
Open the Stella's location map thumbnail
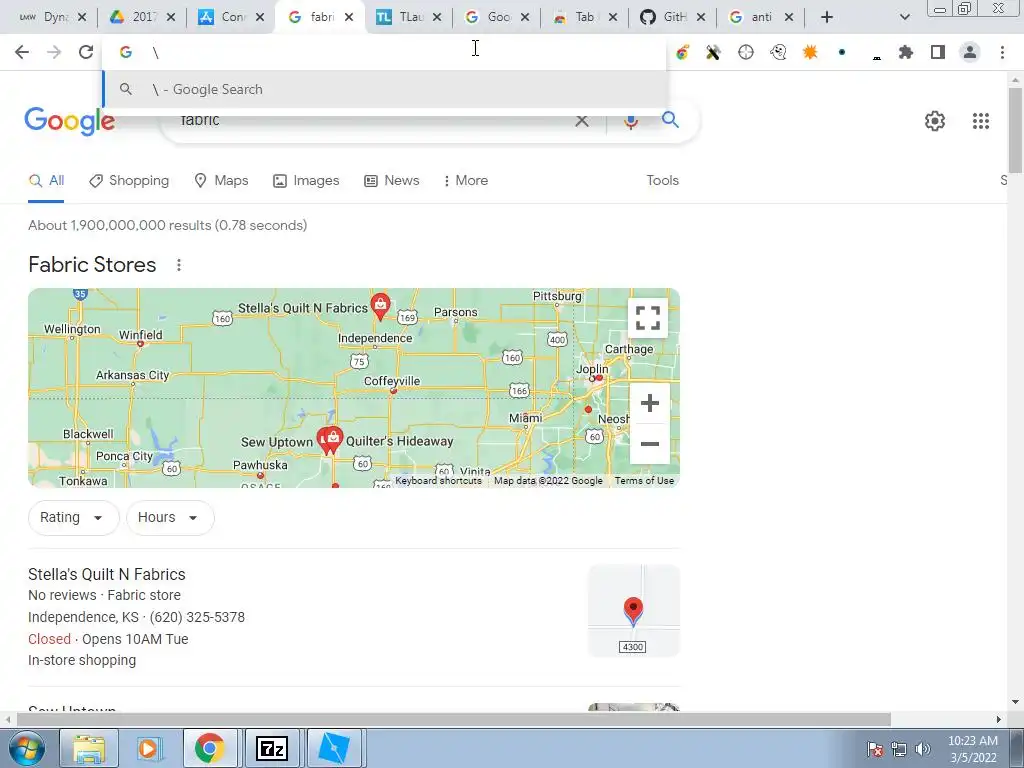(633, 611)
